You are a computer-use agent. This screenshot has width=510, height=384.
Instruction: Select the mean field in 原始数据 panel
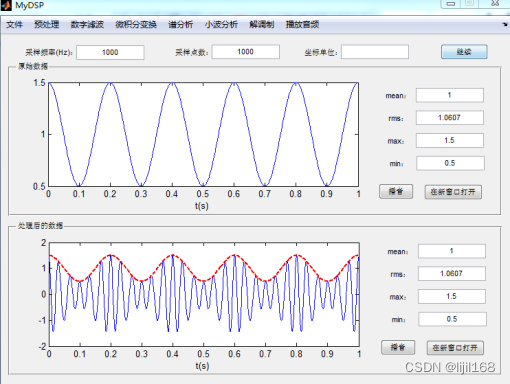point(450,95)
